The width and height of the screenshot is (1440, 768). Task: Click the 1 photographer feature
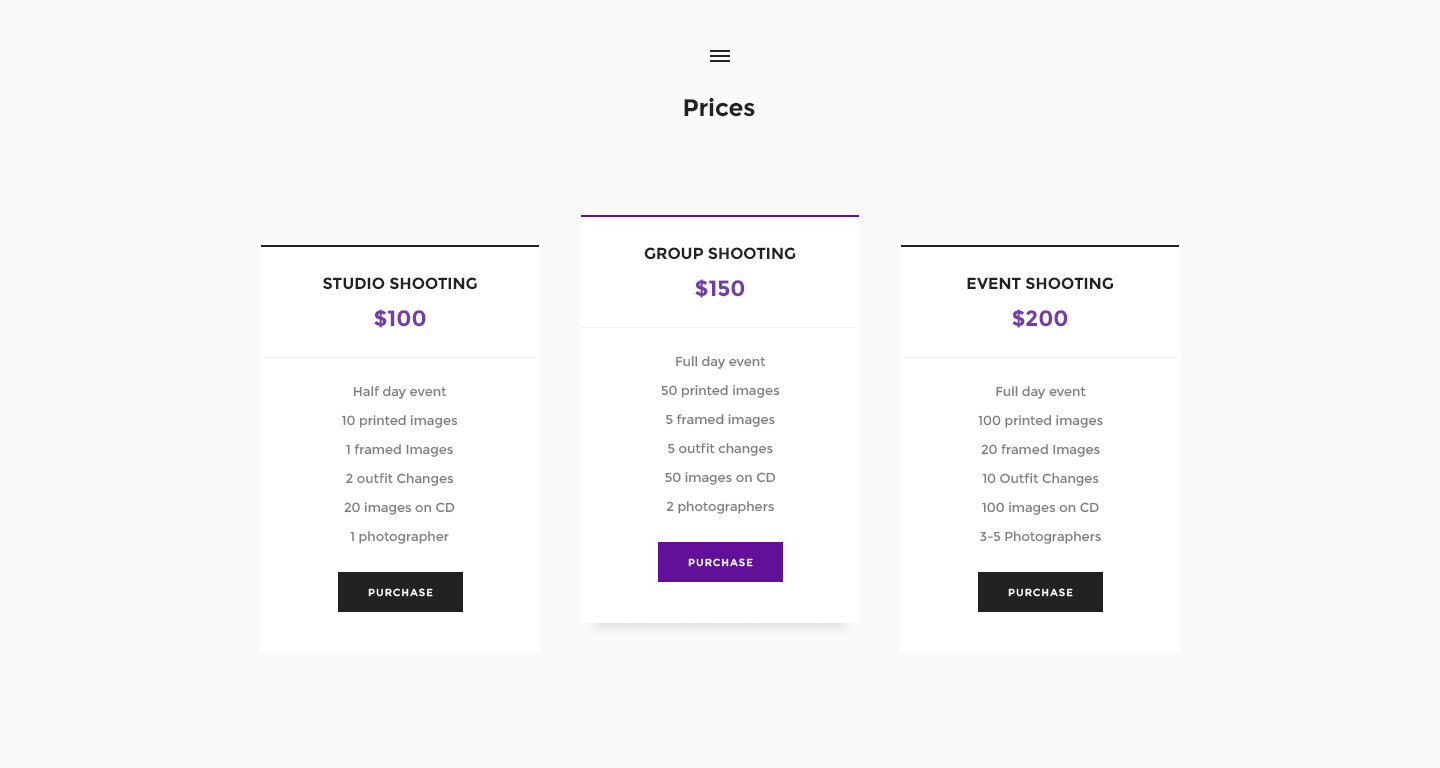tap(400, 537)
